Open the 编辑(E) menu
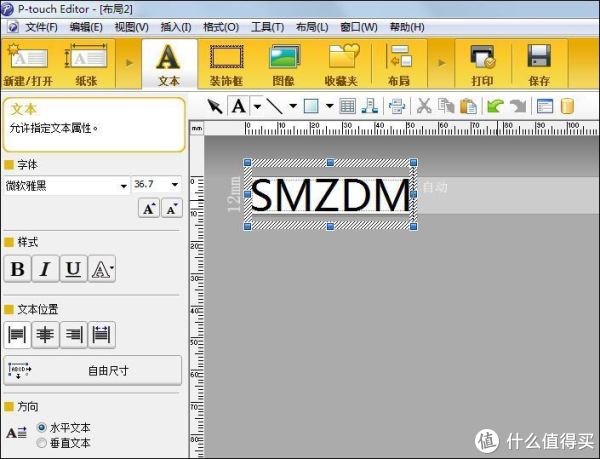 [86, 27]
